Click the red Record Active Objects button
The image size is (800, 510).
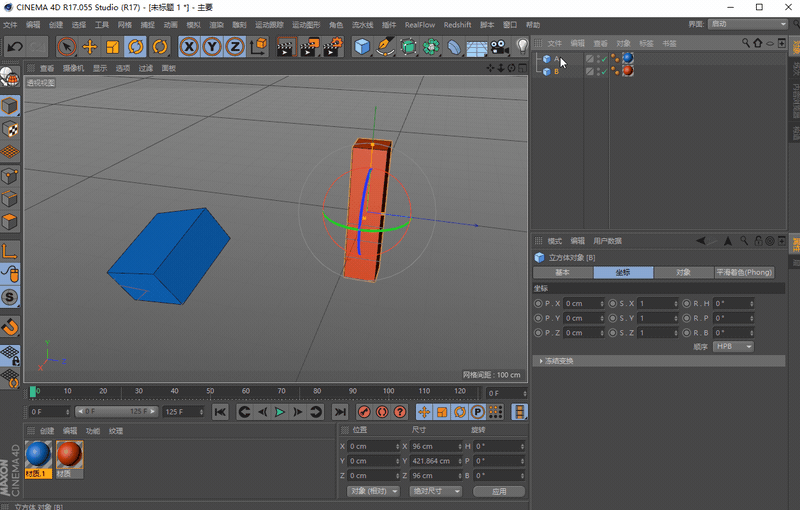coord(364,412)
